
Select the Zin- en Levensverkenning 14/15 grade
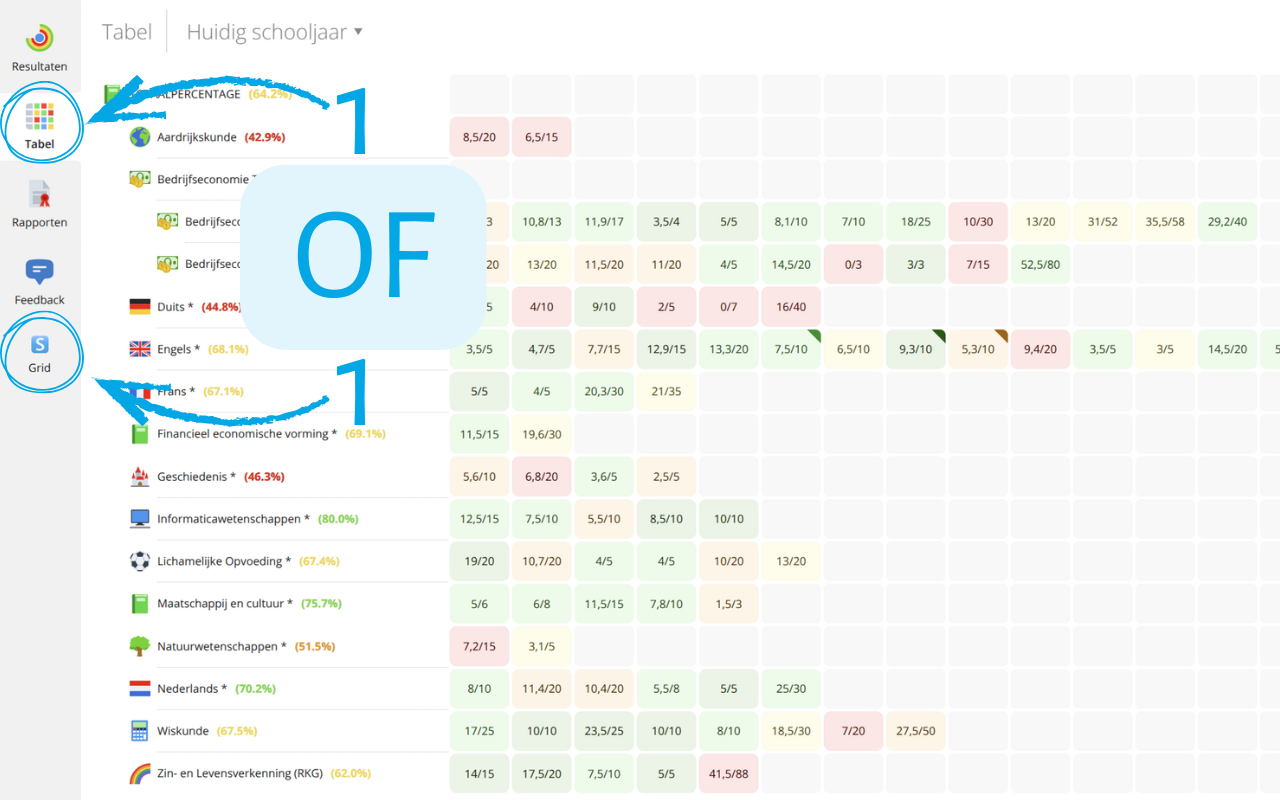[479, 774]
